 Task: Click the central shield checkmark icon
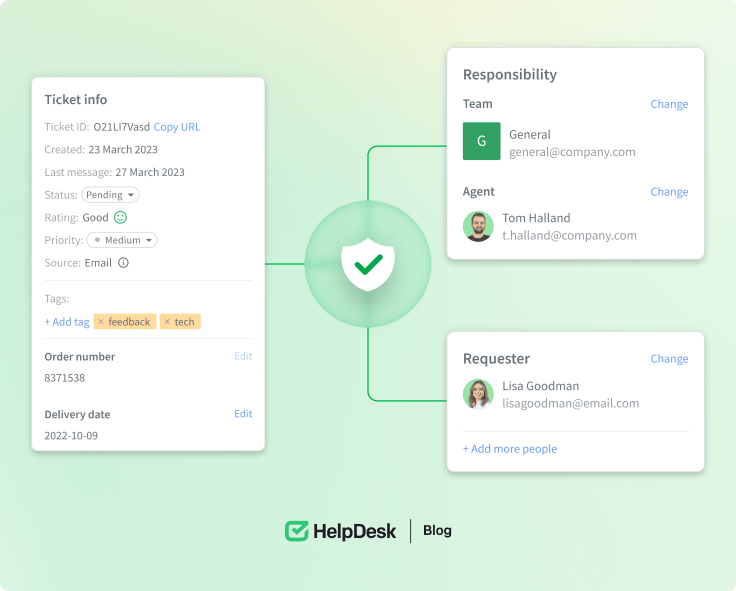coord(368,264)
